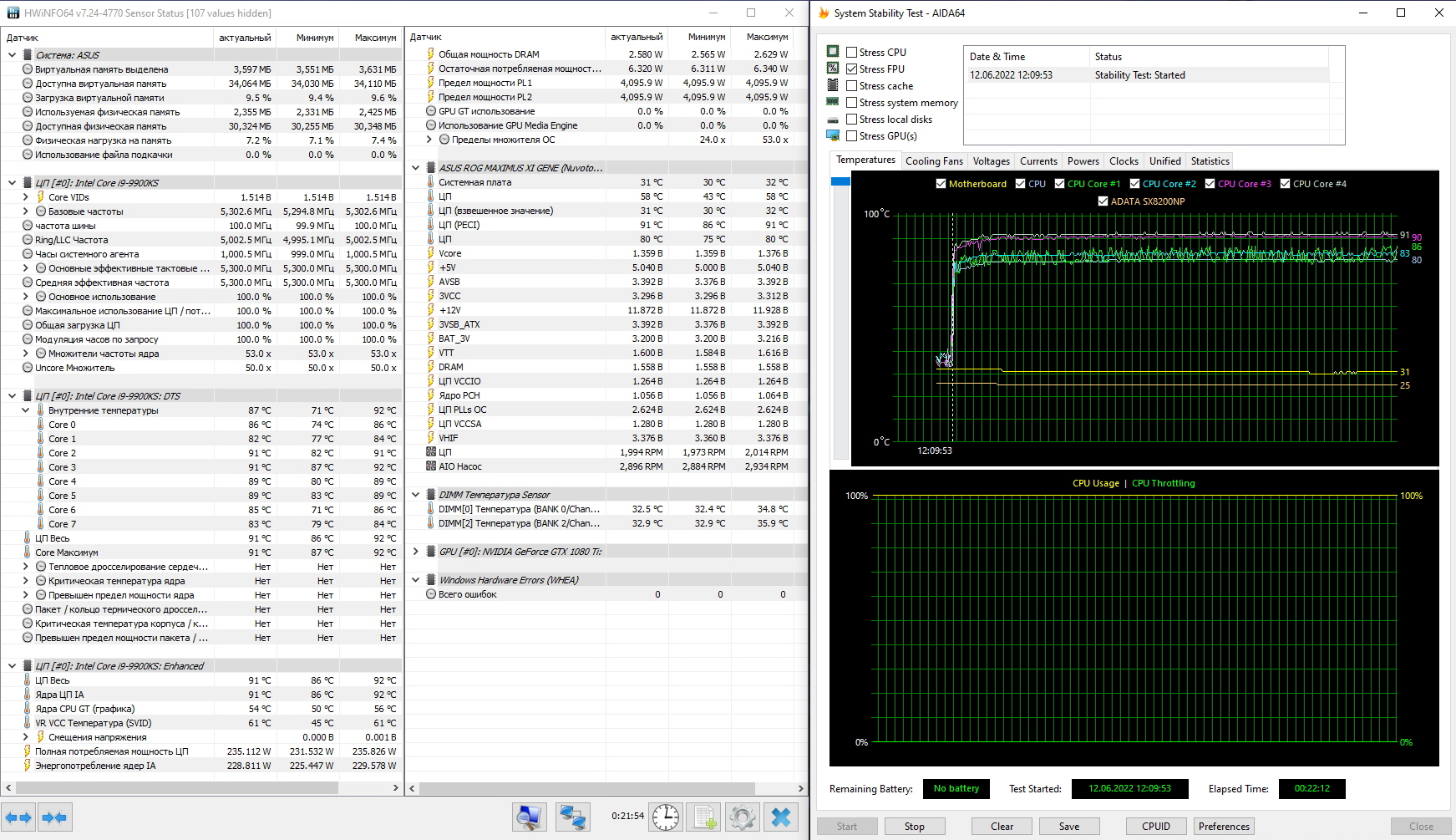Image resolution: width=1456 pixels, height=840 pixels.
Task: Enable the Stress CPU checkbox
Action: pyautogui.click(x=852, y=53)
